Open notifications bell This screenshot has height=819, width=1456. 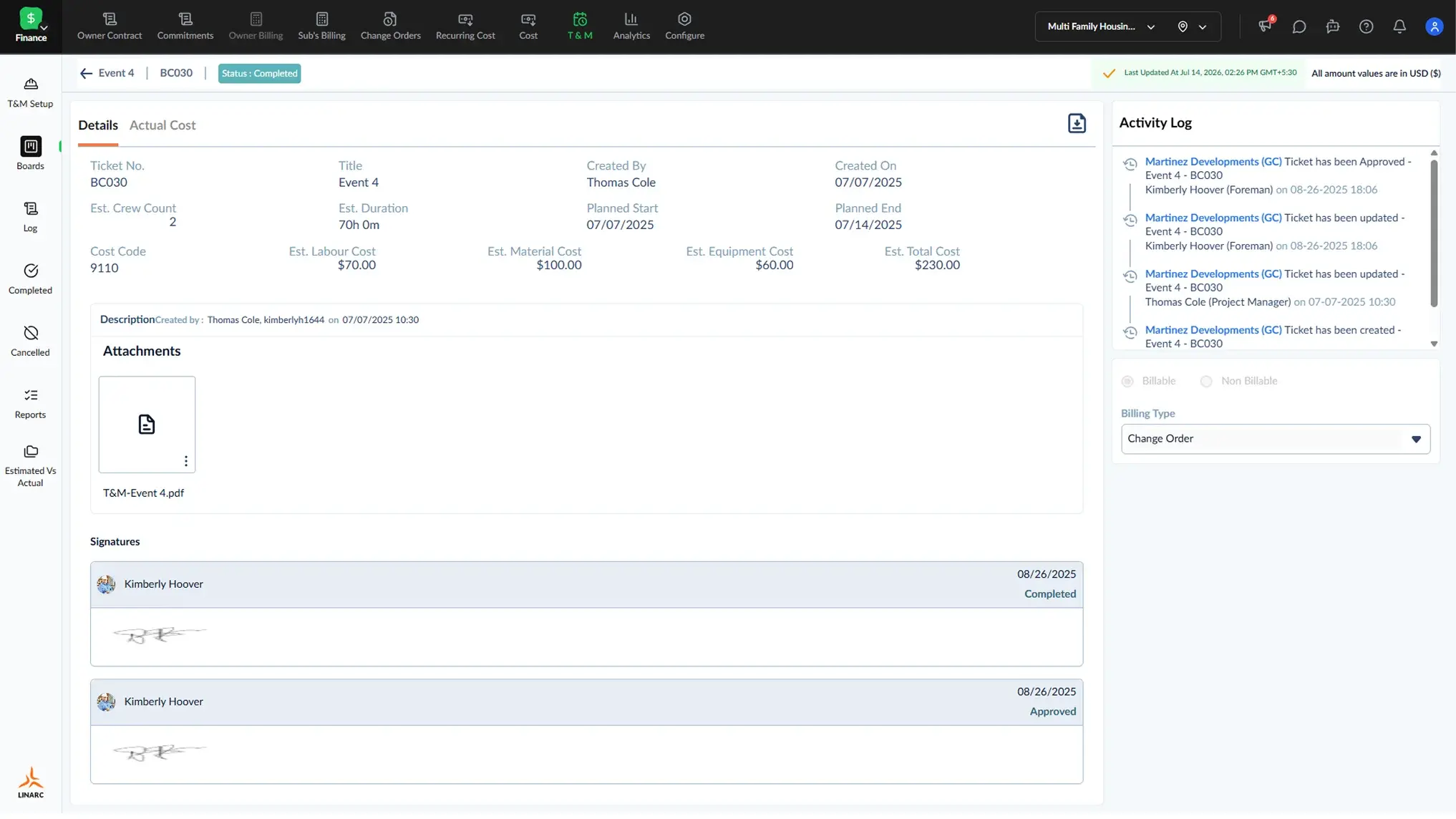[1399, 26]
